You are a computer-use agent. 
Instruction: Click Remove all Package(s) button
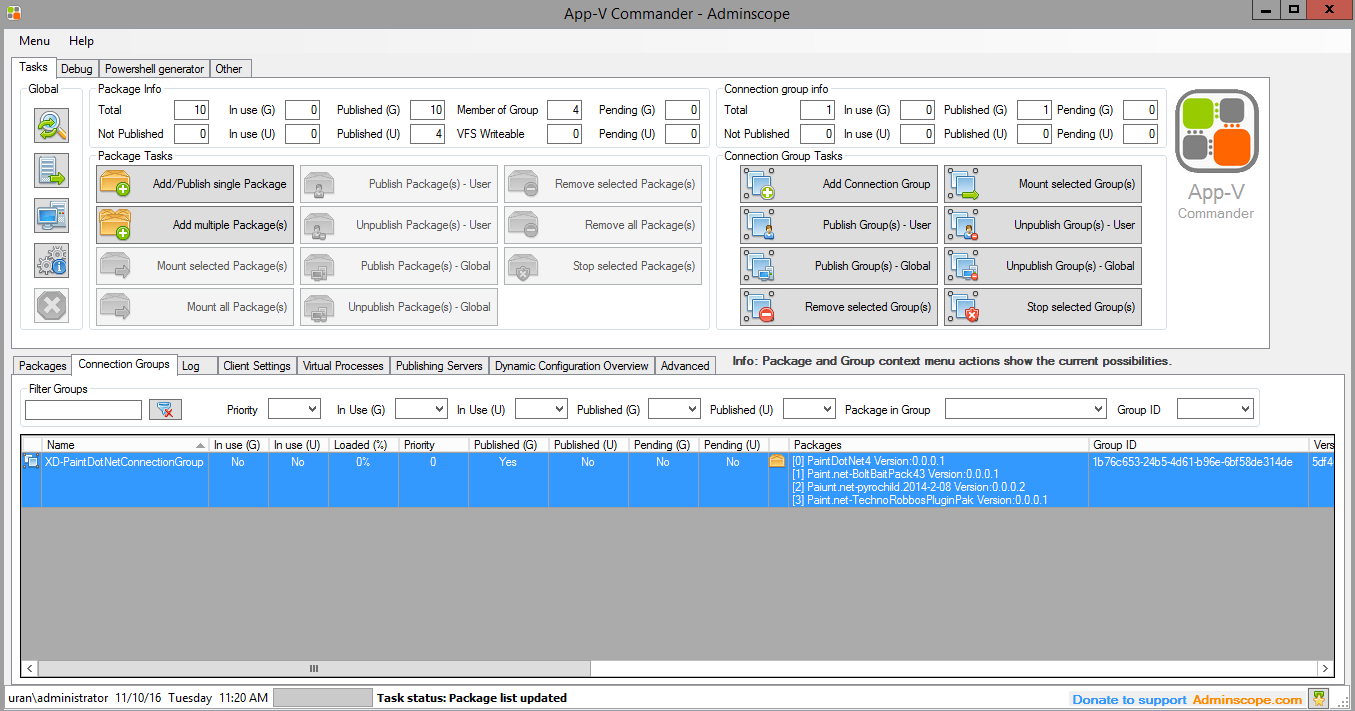pyautogui.click(x=603, y=225)
